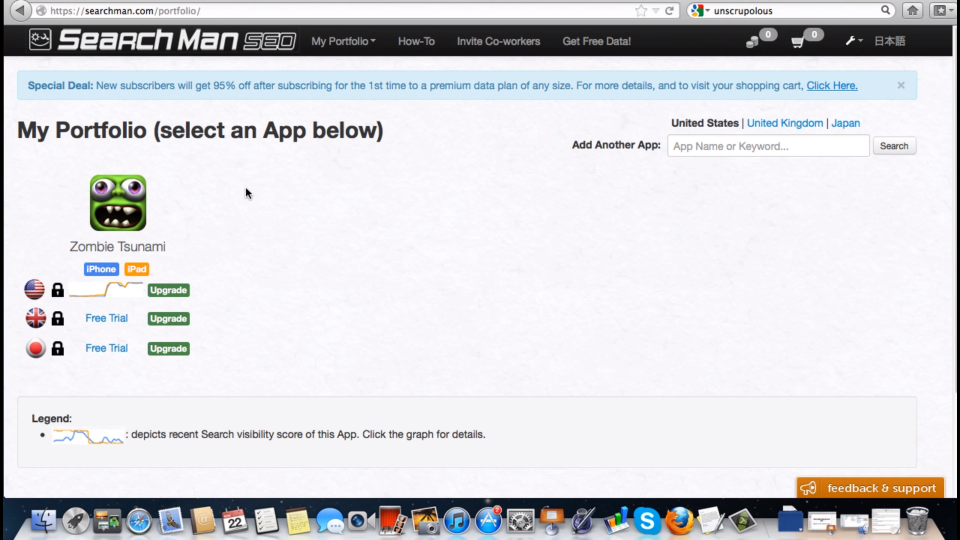Expand the My Portfolio menu
Image resolution: width=960 pixels, height=540 pixels.
coord(343,41)
